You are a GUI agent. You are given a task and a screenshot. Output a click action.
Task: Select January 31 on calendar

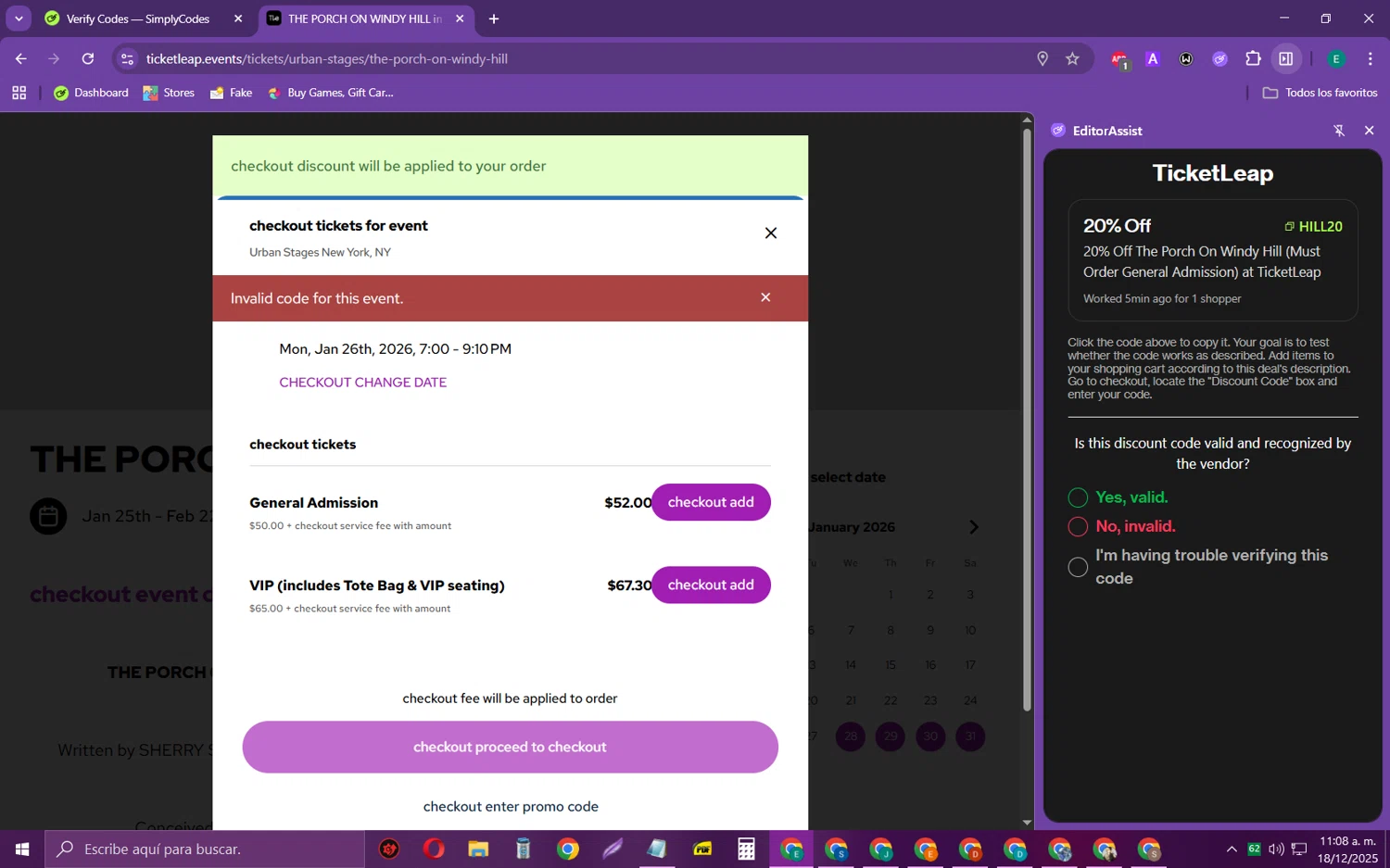(970, 736)
